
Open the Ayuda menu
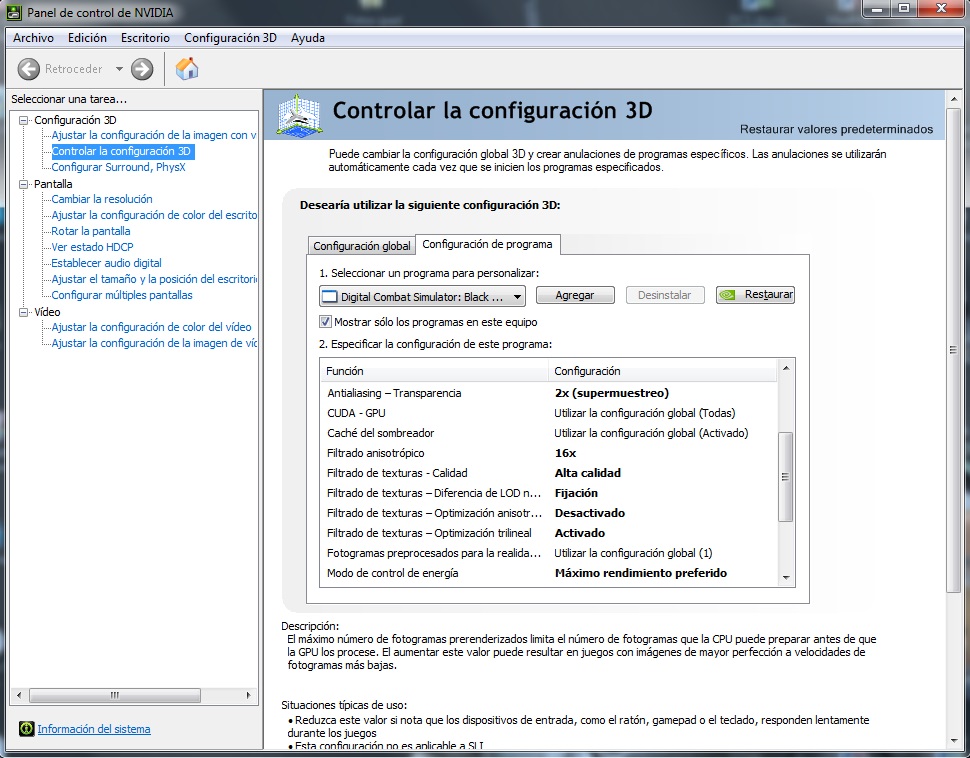[308, 38]
